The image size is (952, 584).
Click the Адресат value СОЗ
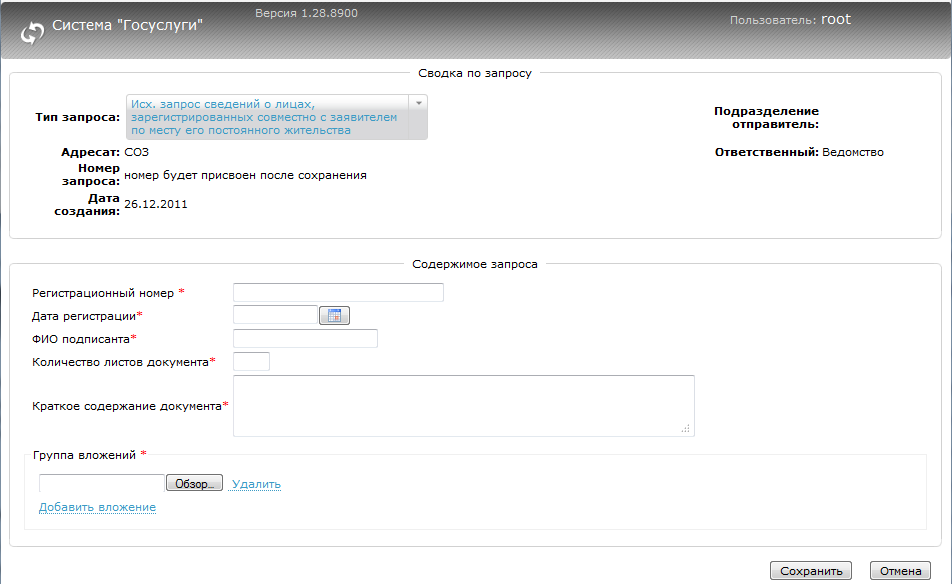click(137, 152)
